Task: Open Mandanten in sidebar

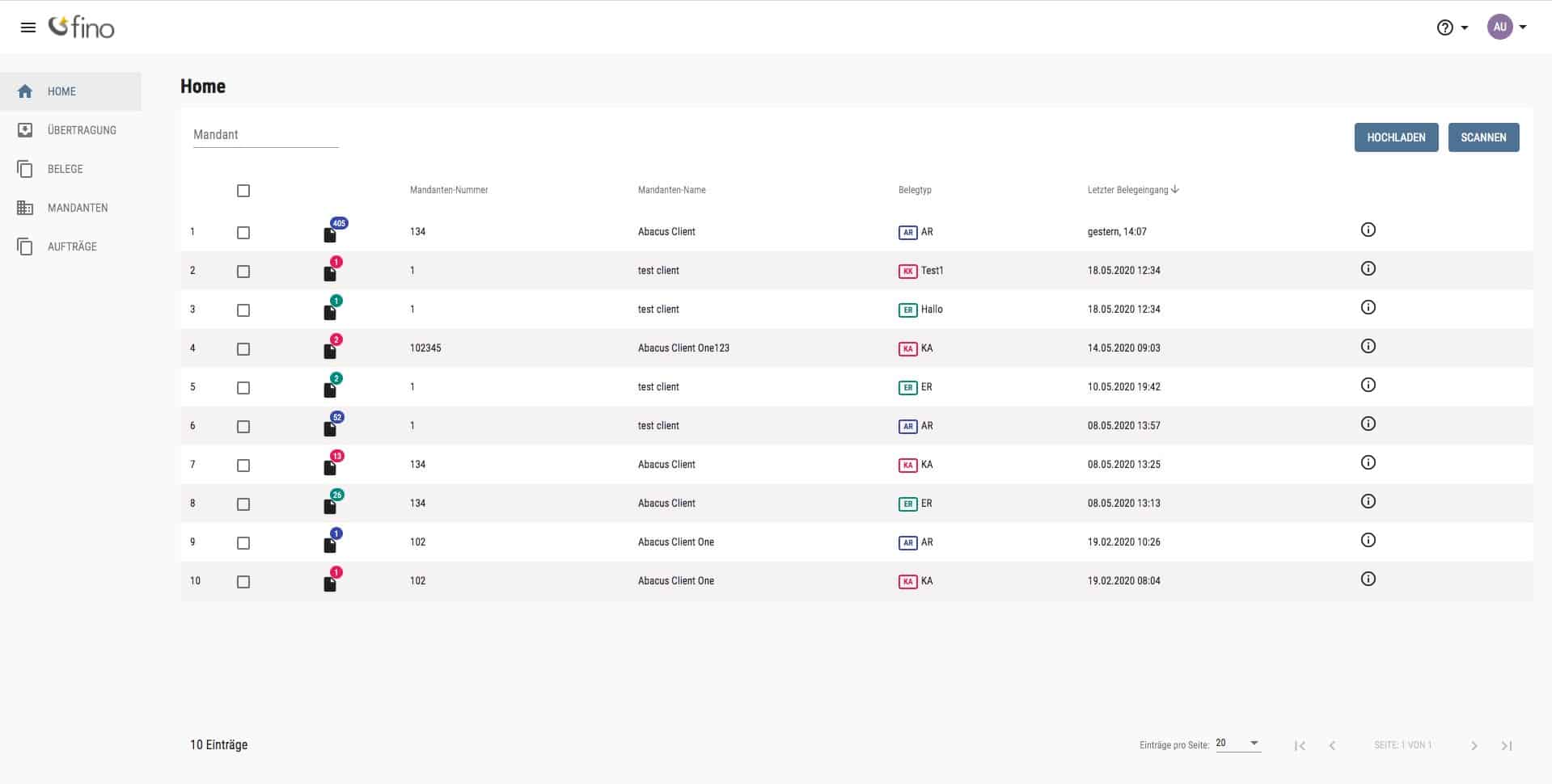Action: click(70, 208)
